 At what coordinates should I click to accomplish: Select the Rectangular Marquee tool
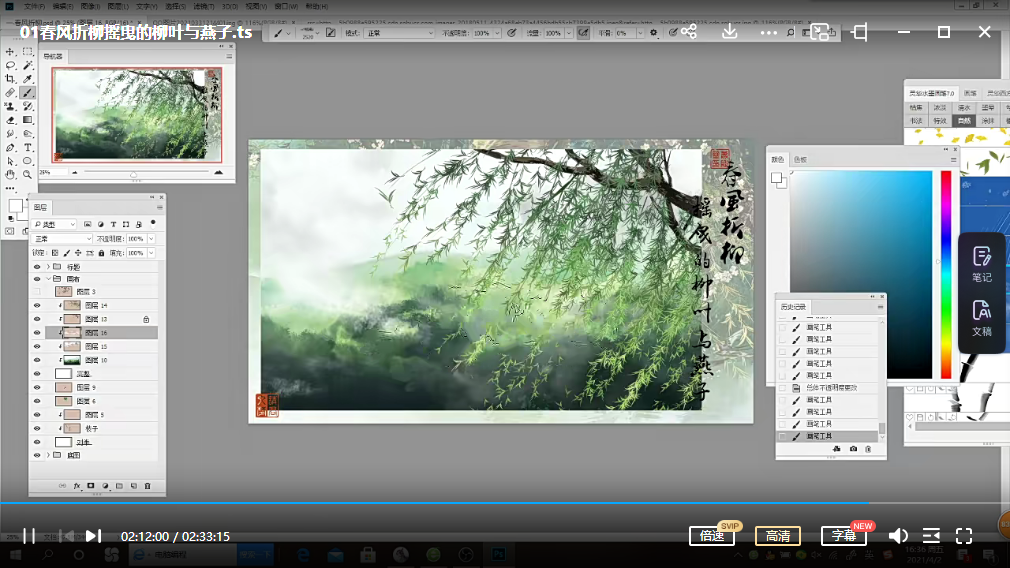[28, 52]
